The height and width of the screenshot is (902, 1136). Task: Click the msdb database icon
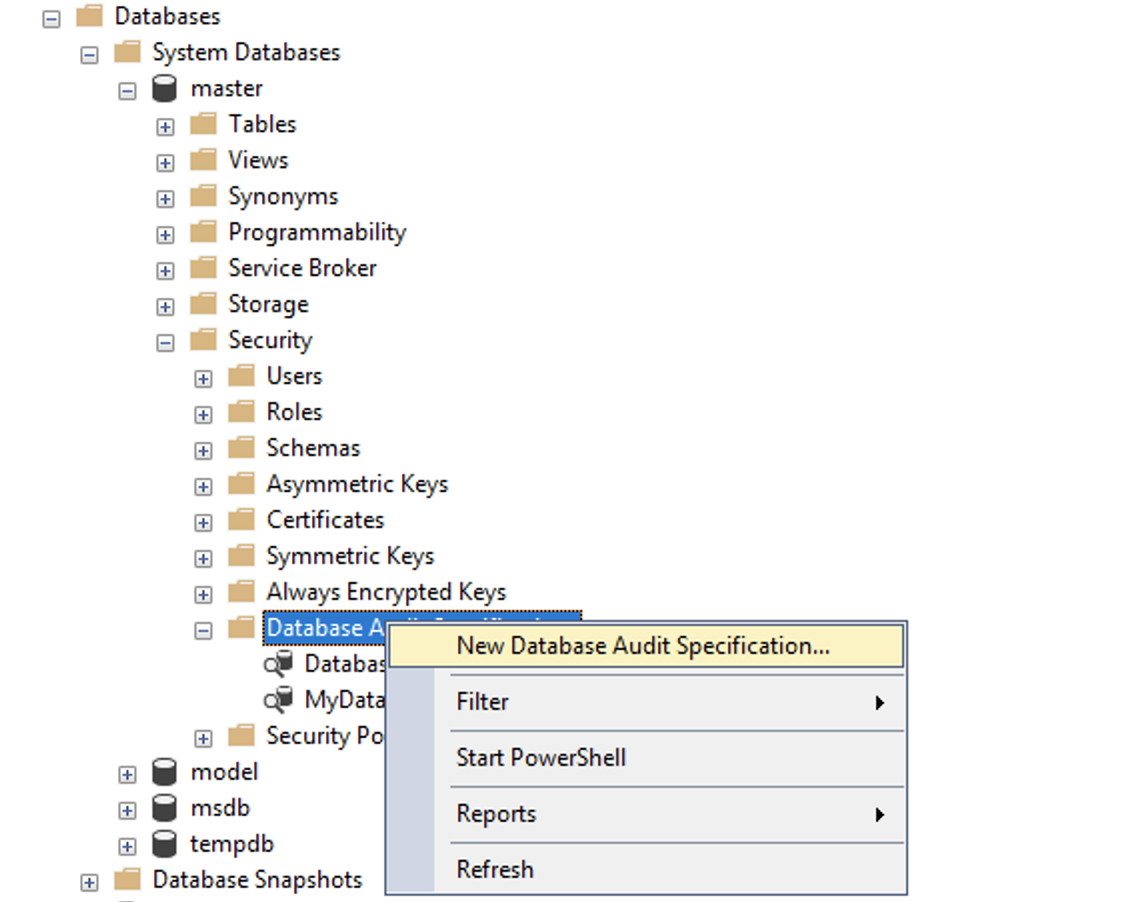(x=162, y=808)
